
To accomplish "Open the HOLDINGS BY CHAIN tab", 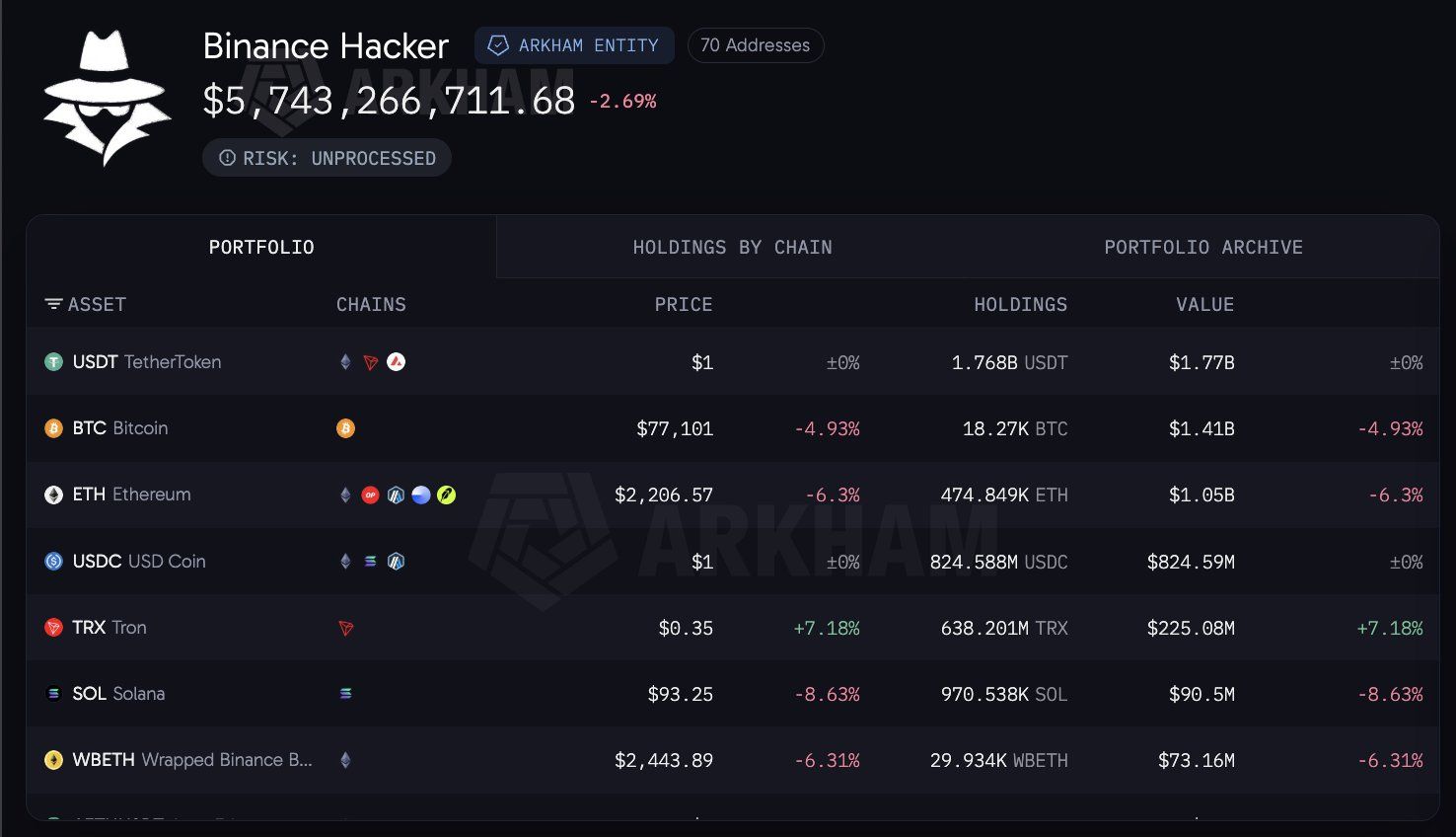I will click(x=732, y=247).
